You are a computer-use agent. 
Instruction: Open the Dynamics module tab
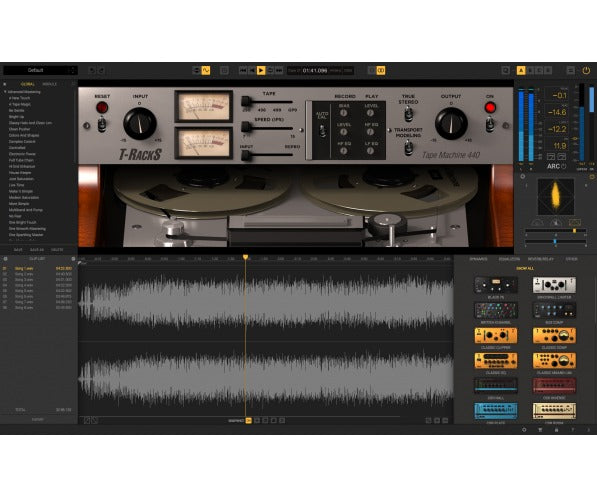tap(478, 259)
